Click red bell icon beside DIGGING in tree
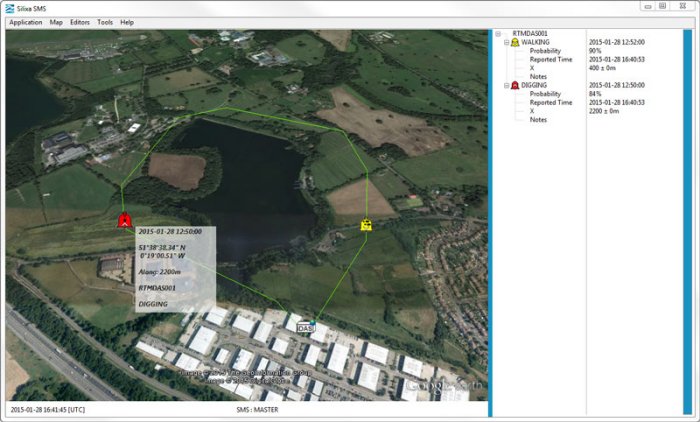700x422 pixels. [514, 86]
